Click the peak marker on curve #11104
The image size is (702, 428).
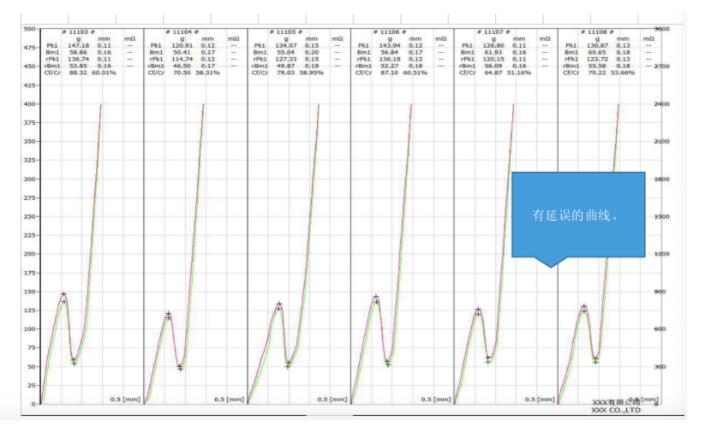[168, 315]
